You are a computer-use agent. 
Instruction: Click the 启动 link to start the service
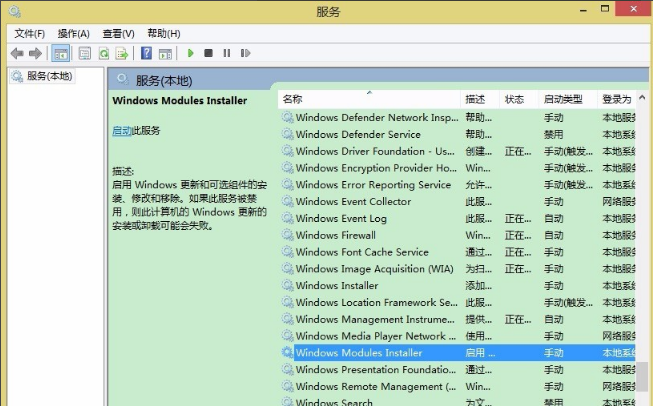121,131
